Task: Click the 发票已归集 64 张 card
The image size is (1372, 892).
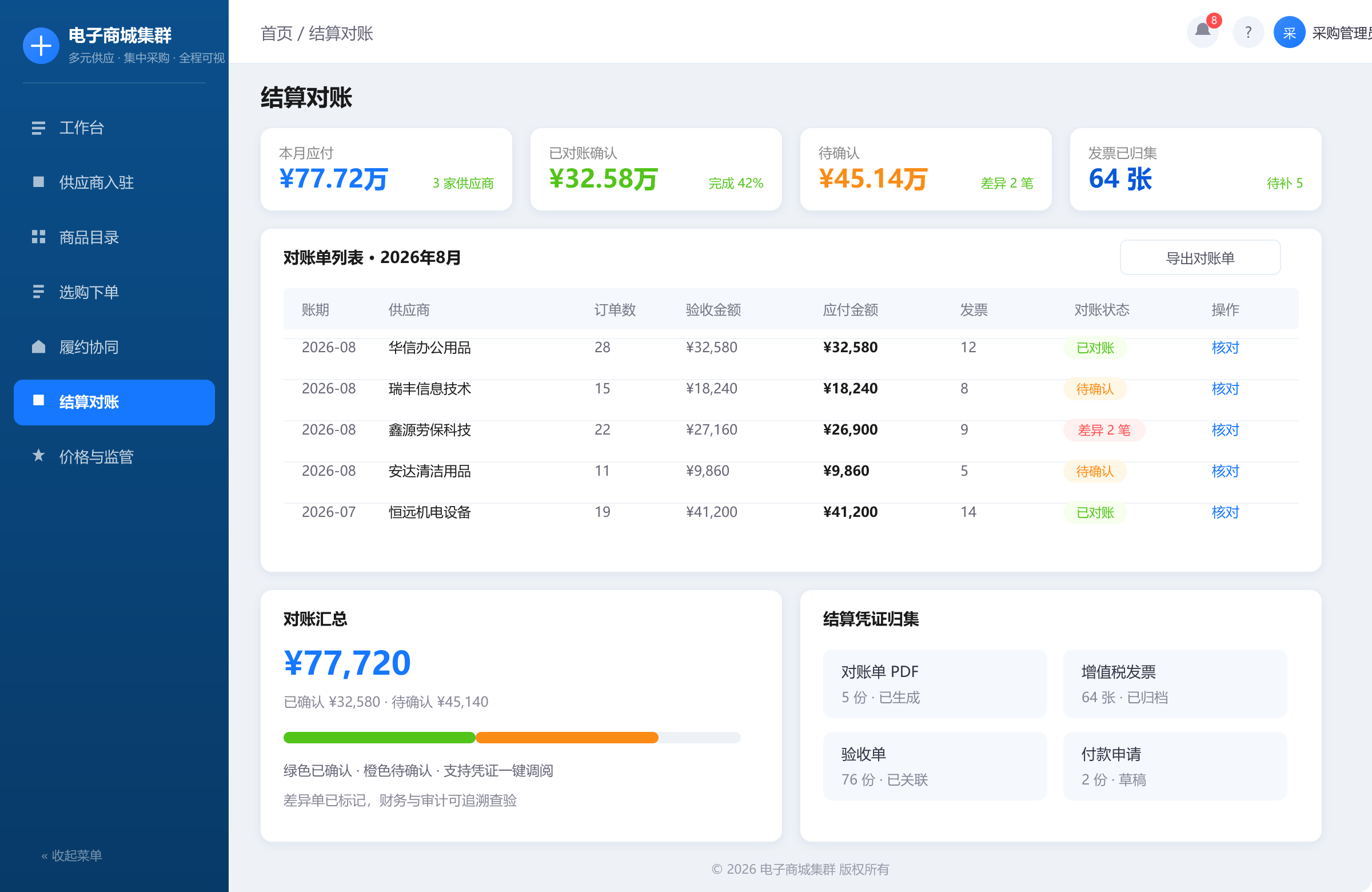Action: tap(1195, 169)
